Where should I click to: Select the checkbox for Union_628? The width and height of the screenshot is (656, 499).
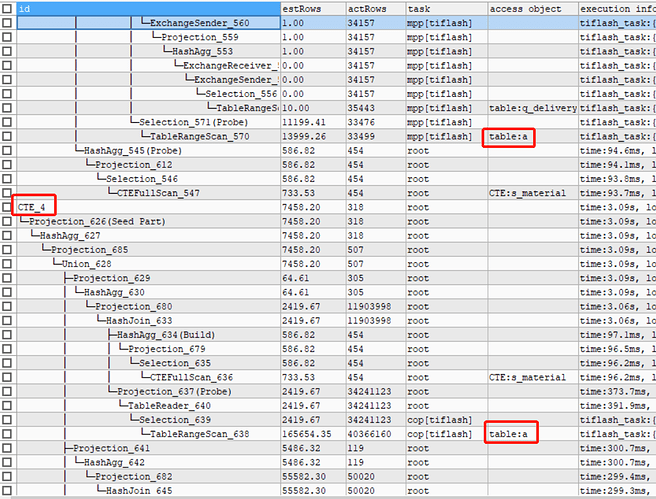7,264
